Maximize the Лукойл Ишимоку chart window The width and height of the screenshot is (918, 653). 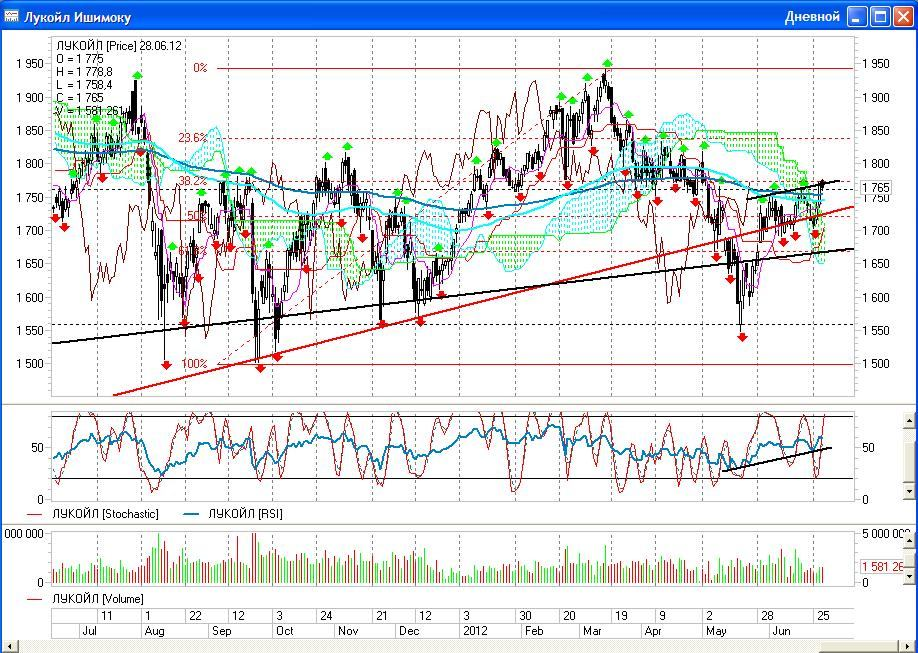(881, 16)
